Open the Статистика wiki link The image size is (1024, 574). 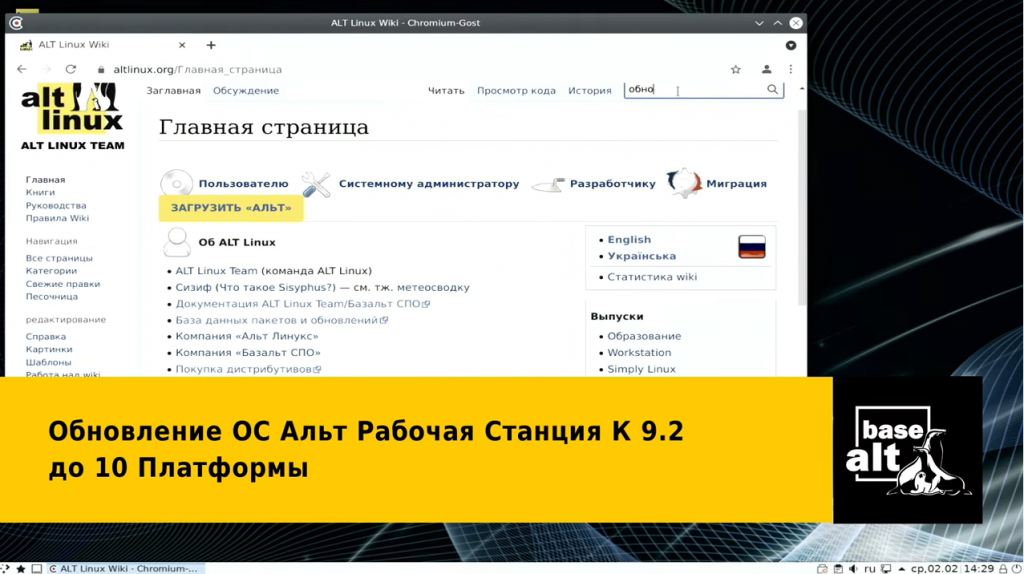coord(652,277)
